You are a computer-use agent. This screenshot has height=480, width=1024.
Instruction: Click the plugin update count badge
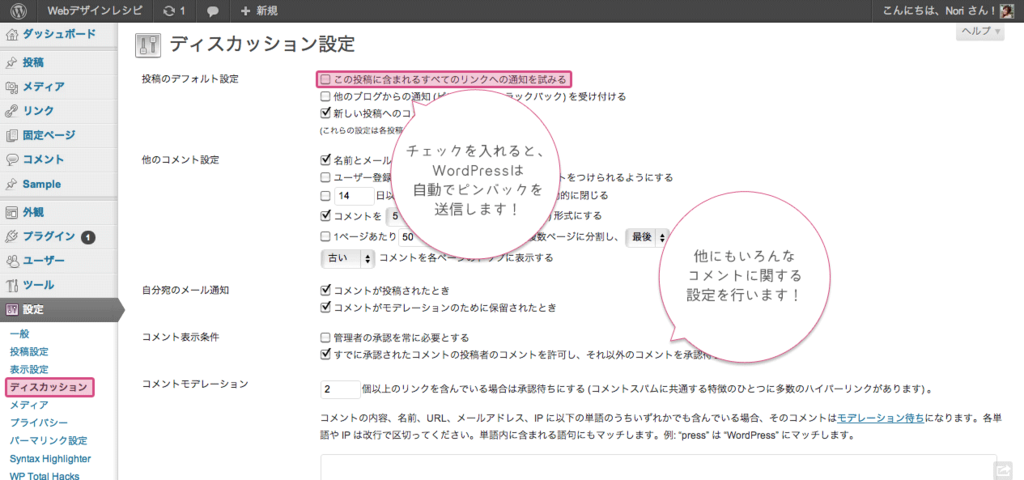point(88,237)
